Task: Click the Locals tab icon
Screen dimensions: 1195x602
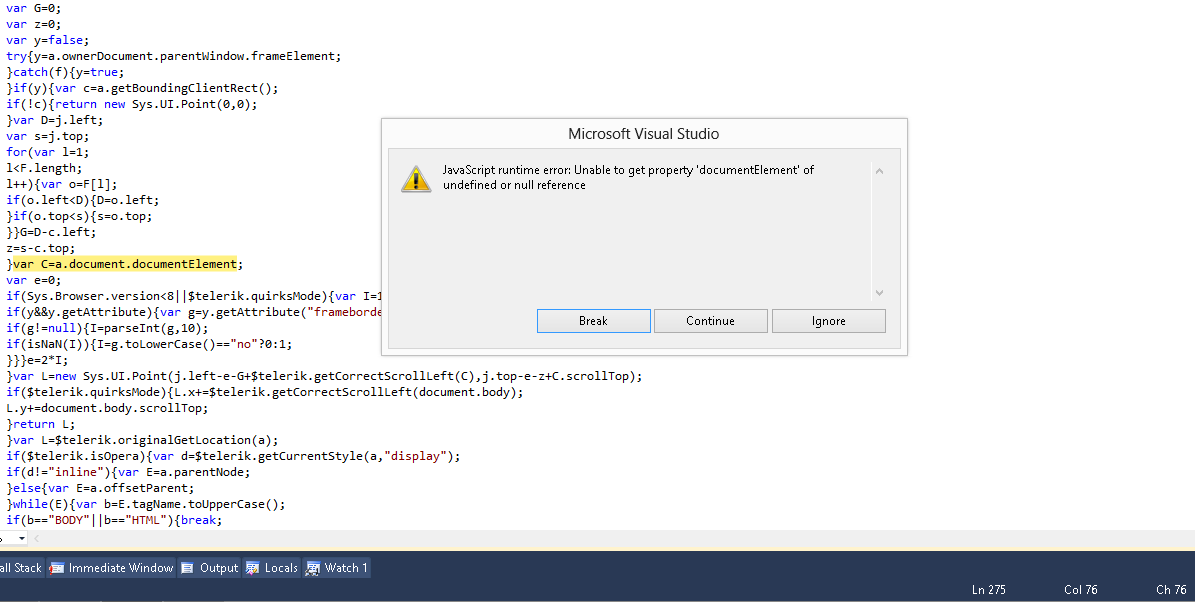Action: [x=253, y=568]
